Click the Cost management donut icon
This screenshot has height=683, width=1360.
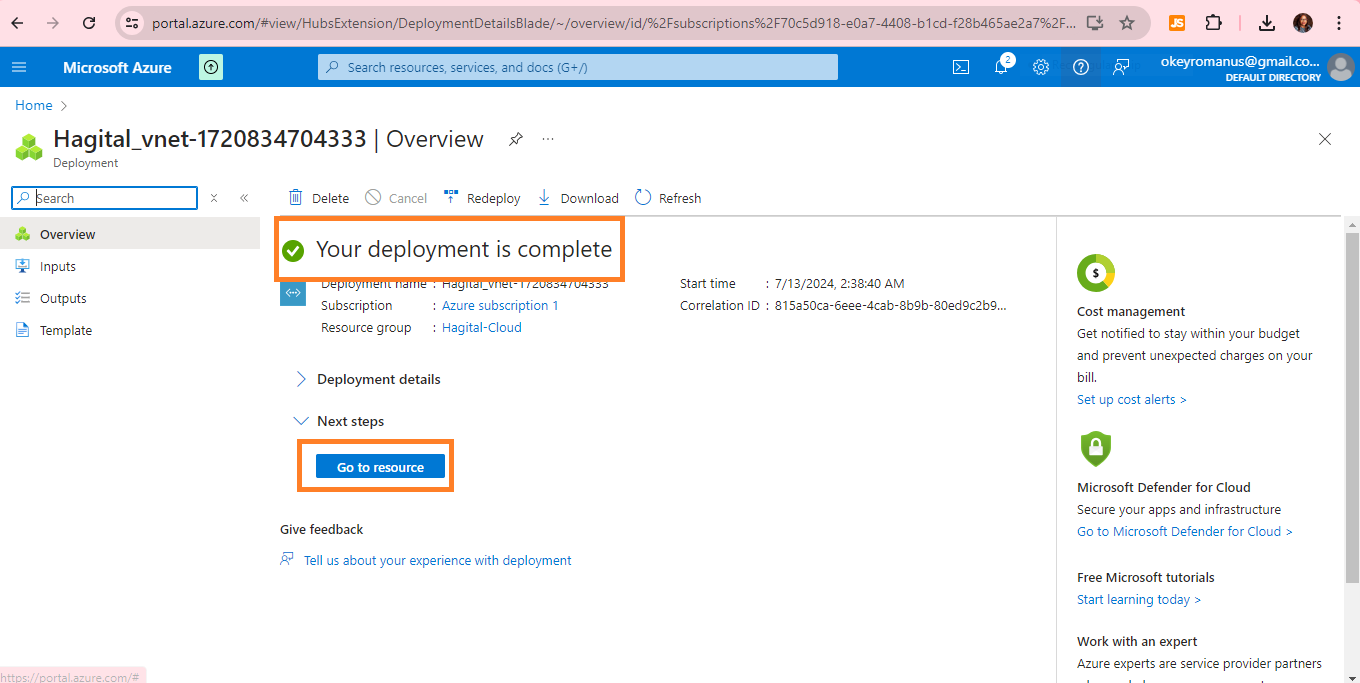[x=1096, y=272]
